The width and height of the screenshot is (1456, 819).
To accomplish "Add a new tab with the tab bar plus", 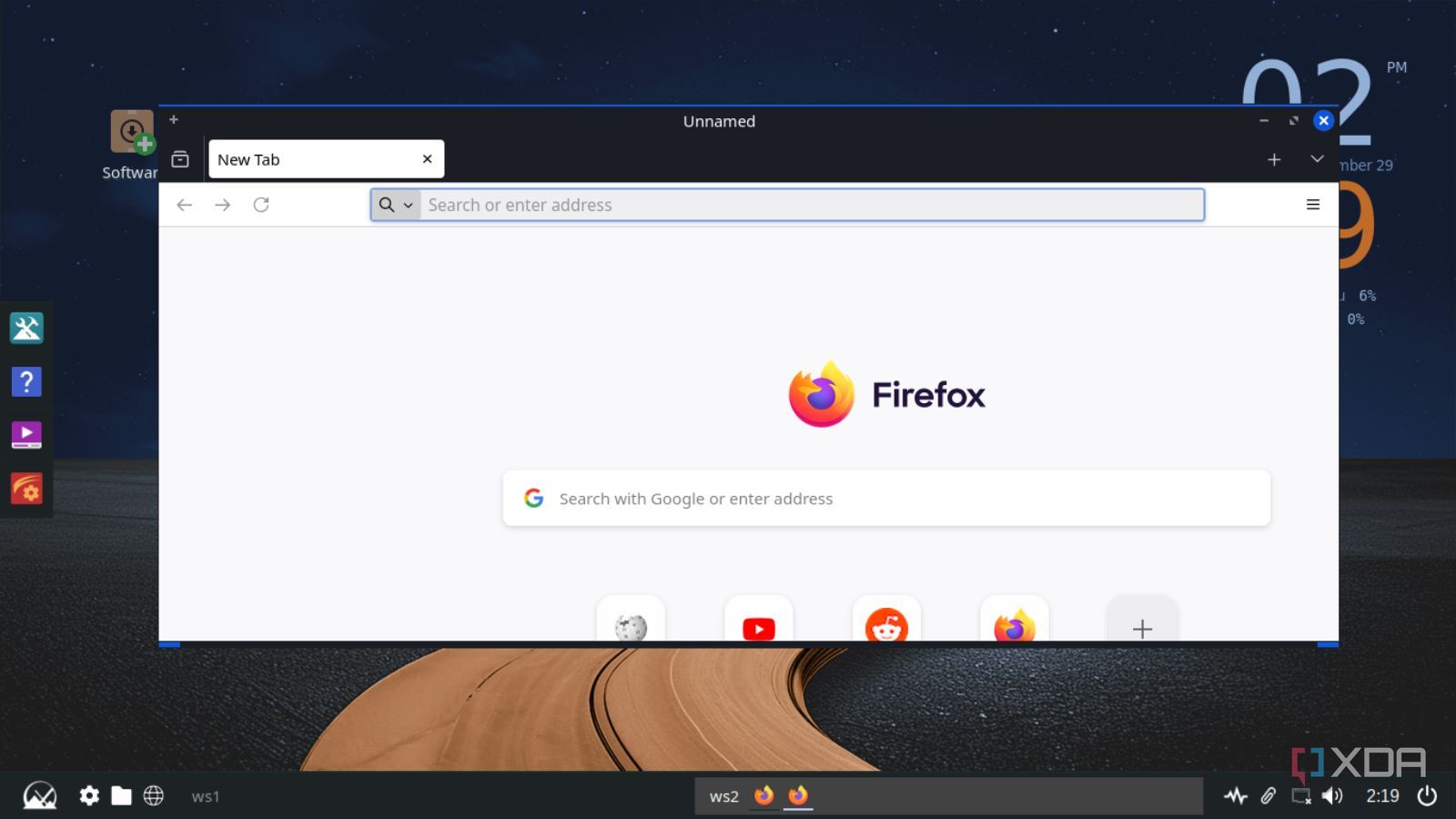I will [x=1274, y=159].
